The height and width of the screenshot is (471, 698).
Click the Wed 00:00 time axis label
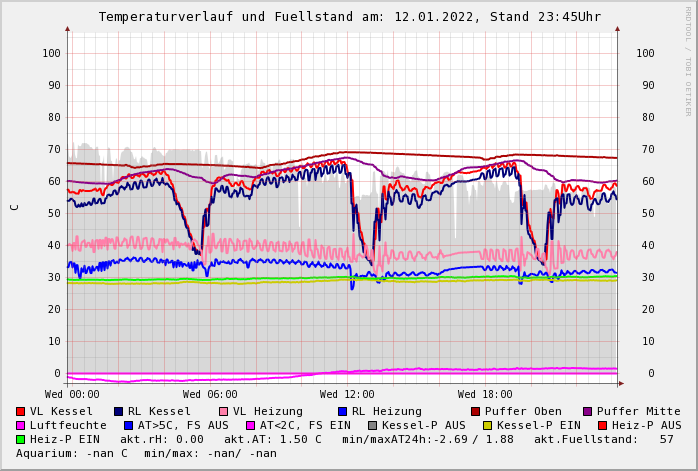(72, 395)
